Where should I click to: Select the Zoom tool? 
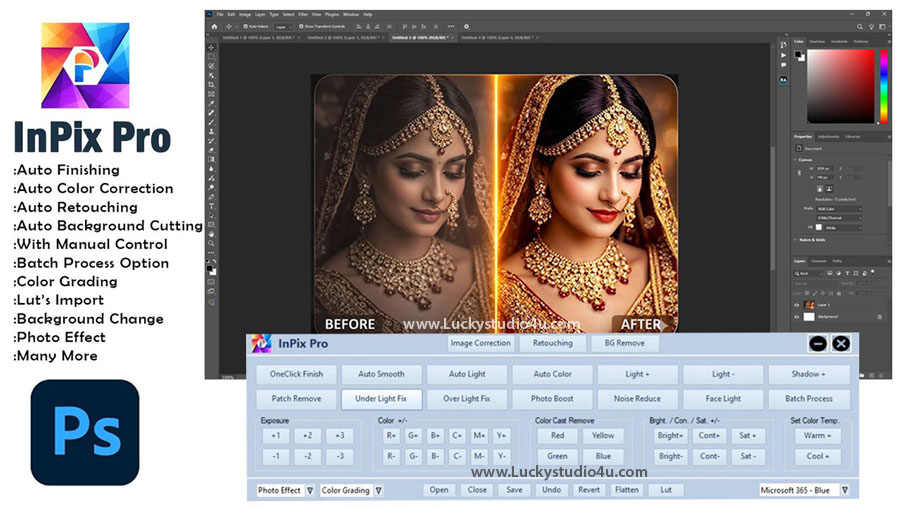pos(211,243)
